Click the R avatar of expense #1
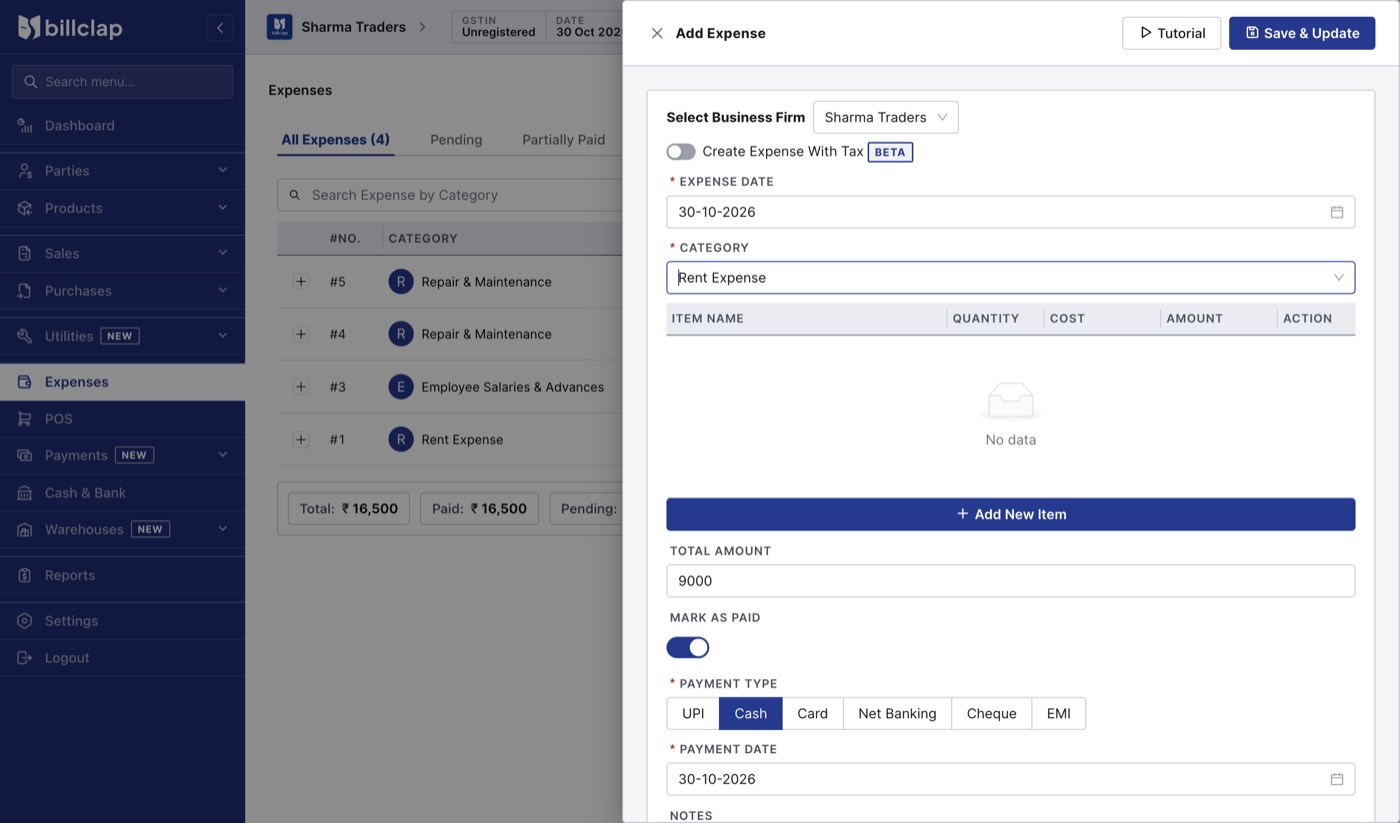 (401, 439)
